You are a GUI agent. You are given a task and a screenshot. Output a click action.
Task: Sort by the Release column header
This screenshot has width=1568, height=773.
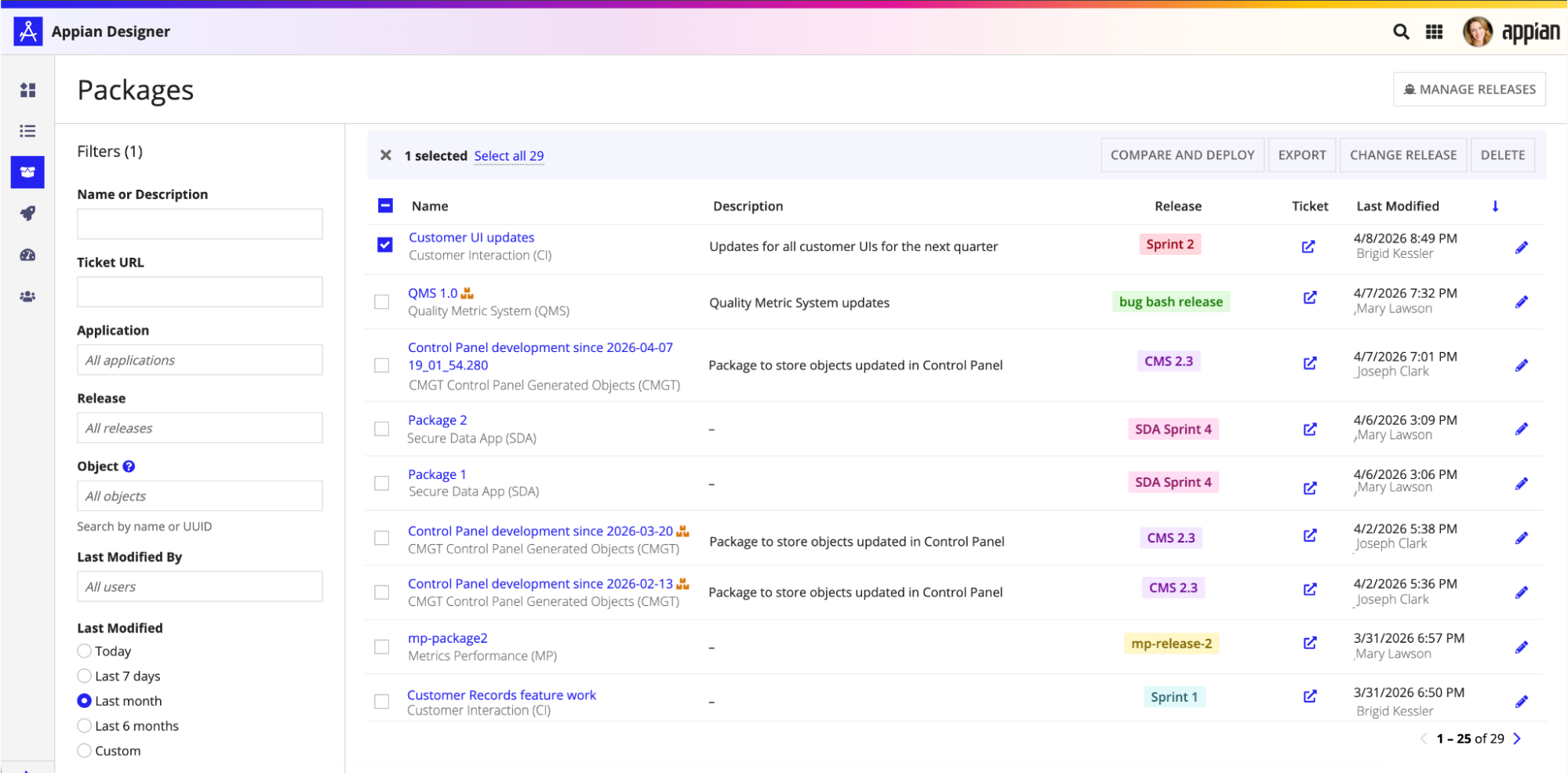tap(1178, 206)
